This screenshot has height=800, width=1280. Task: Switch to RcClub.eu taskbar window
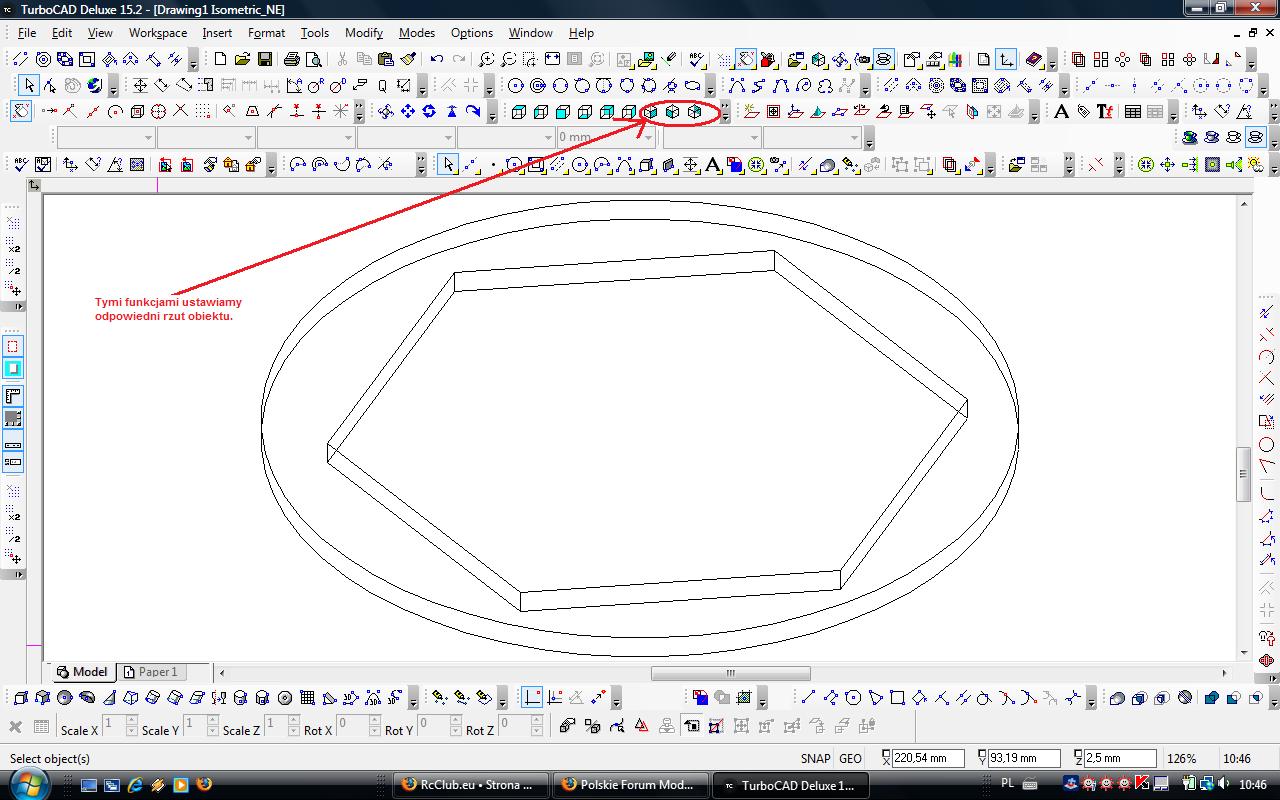tap(471, 785)
